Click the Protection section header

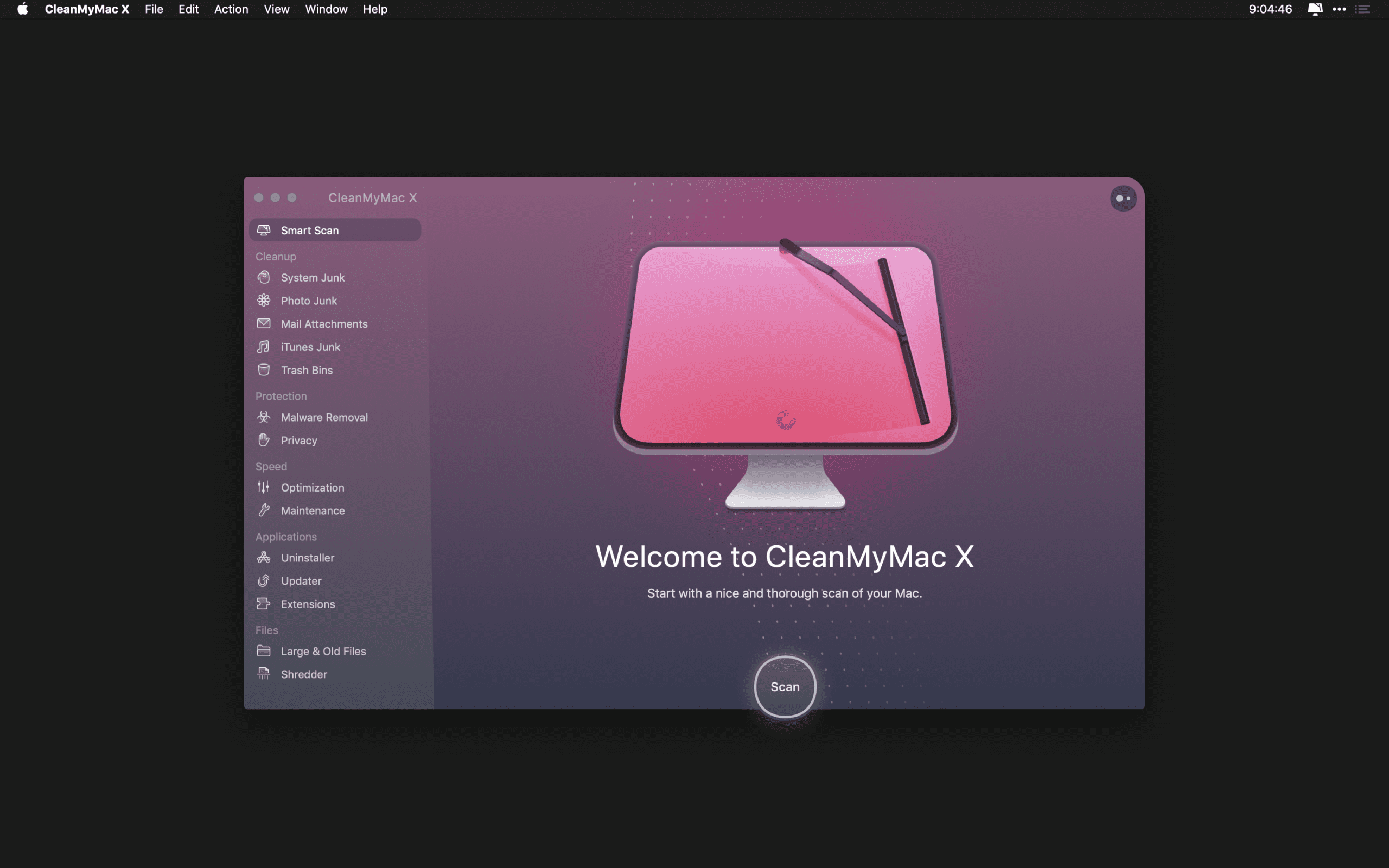pyautogui.click(x=281, y=396)
